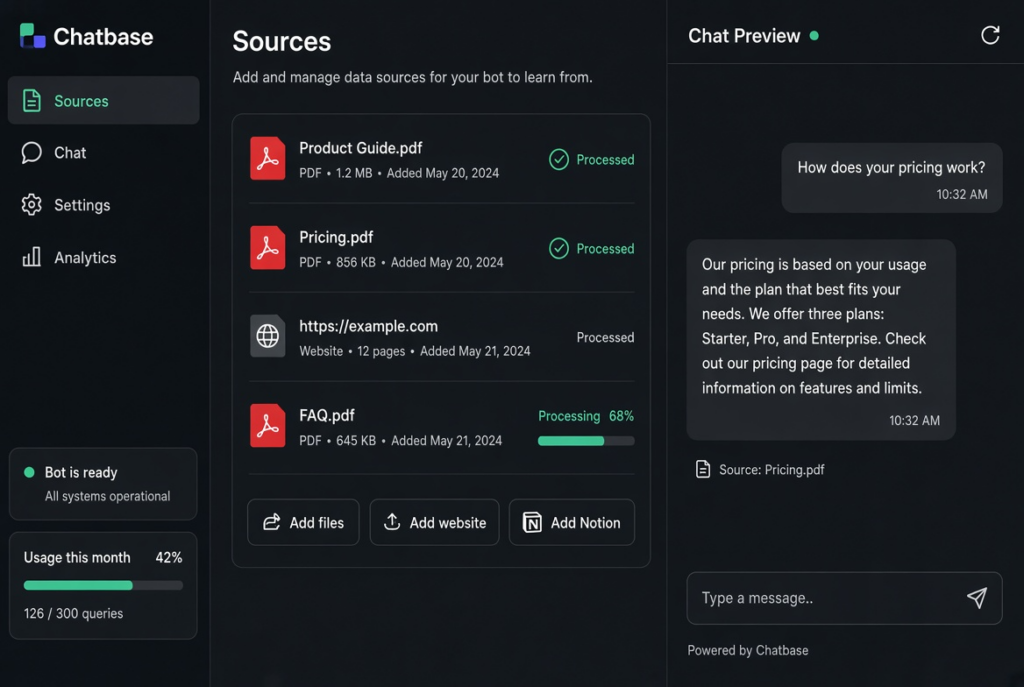Click Website • 12 pages • Added May 21, 2024
The height and width of the screenshot is (687, 1024).
click(415, 351)
